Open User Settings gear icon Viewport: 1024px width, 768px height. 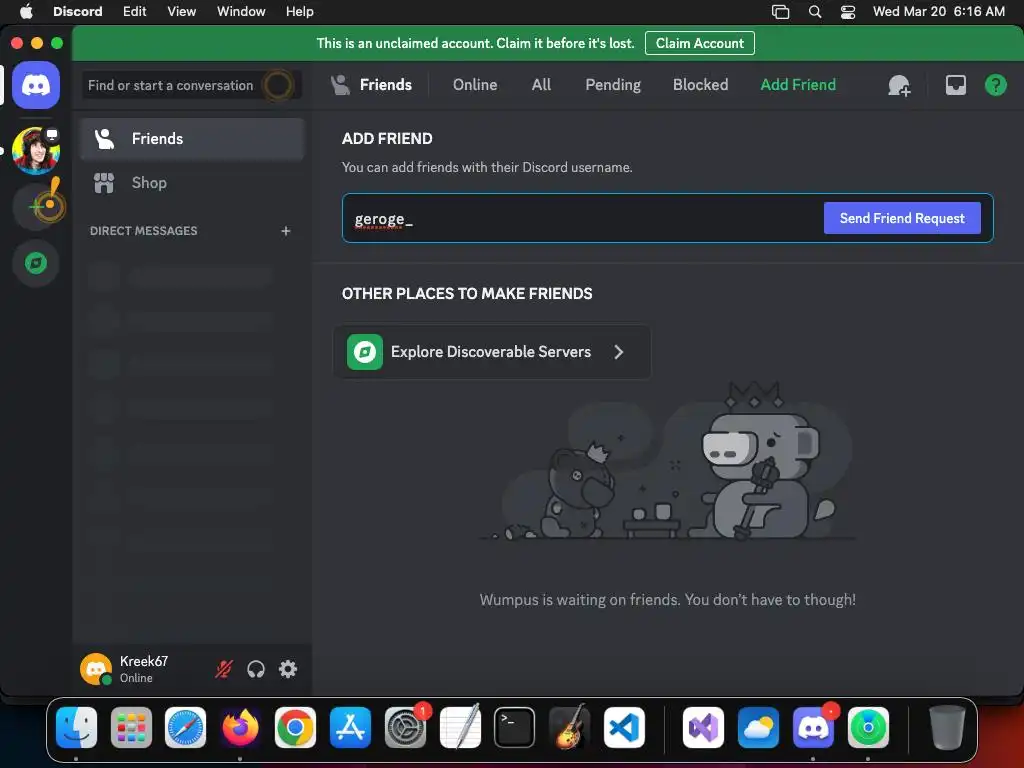[288, 669]
